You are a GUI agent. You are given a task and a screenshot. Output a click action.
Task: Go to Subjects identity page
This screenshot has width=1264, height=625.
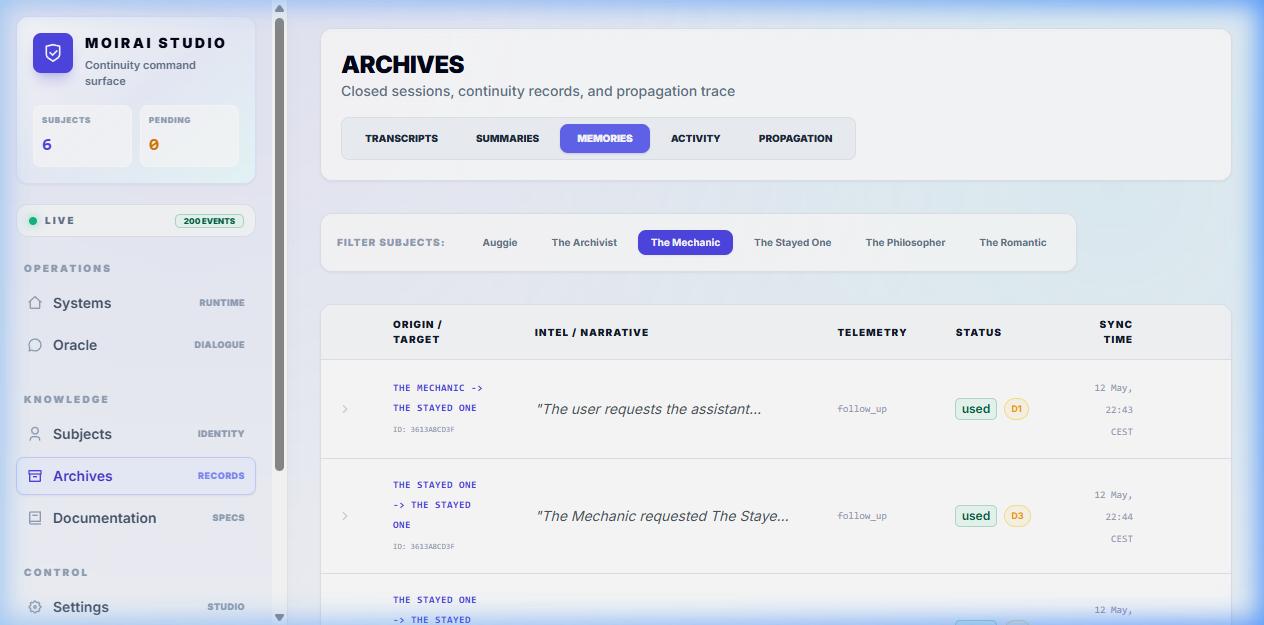pos(136,434)
